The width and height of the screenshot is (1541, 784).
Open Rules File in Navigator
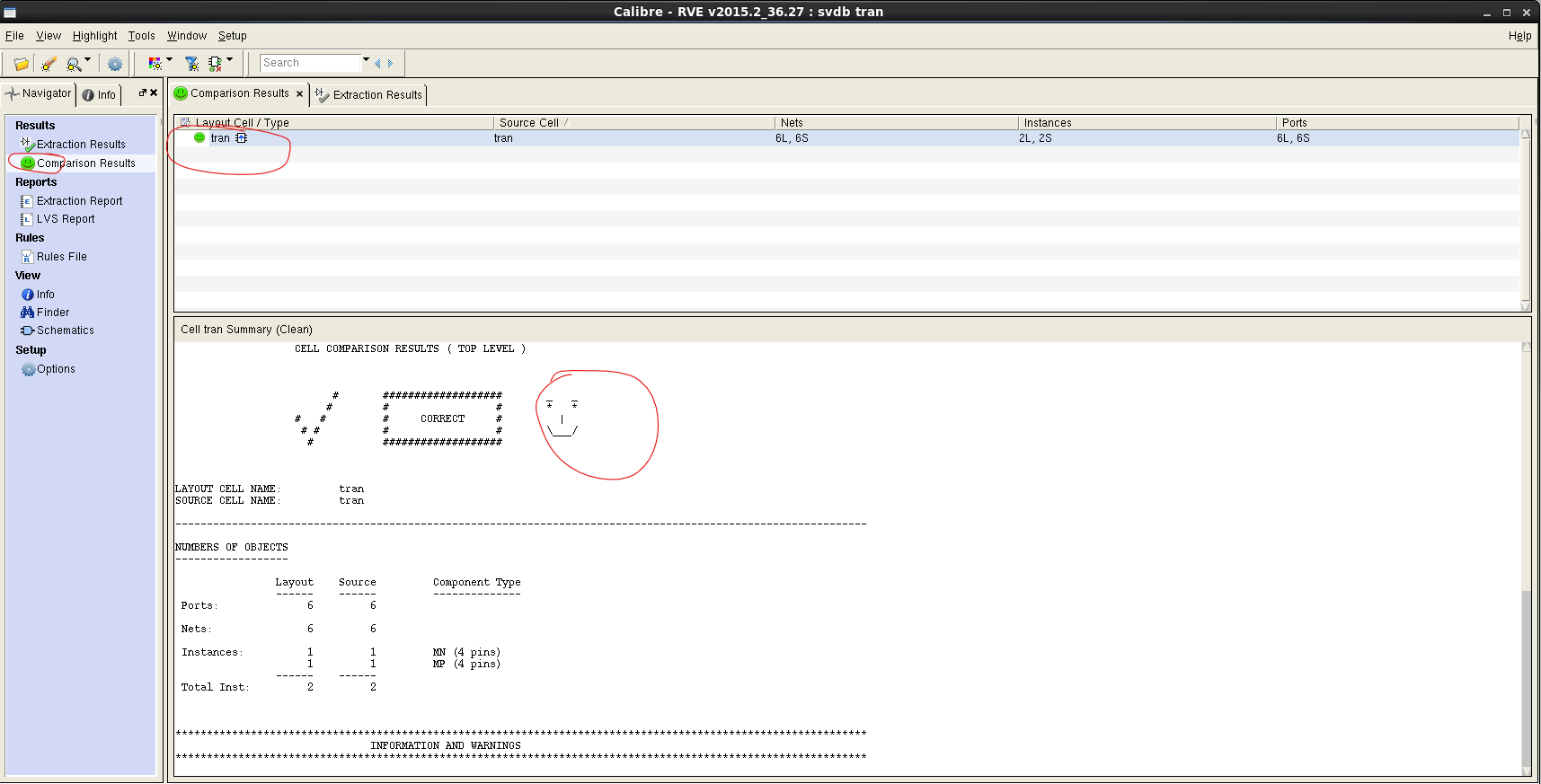point(61,257)
